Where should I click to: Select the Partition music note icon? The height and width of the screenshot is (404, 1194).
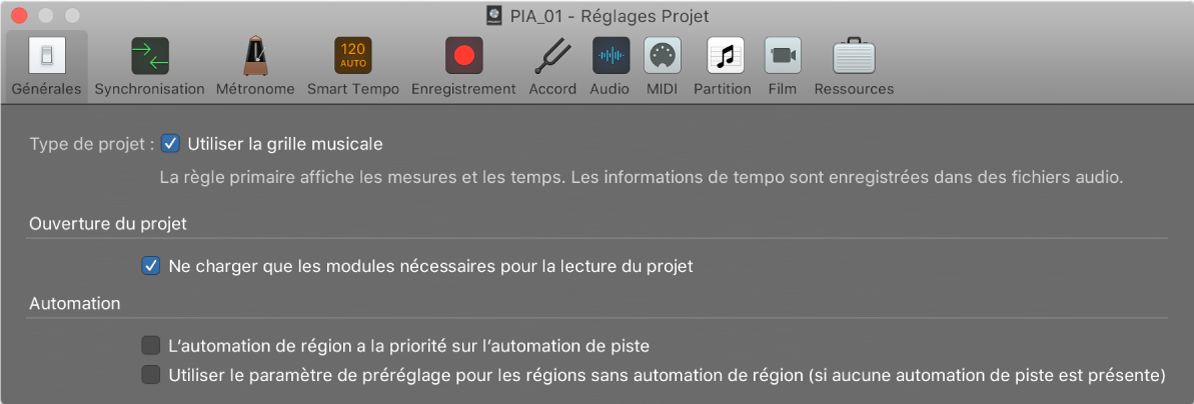[x=722, y=56]
